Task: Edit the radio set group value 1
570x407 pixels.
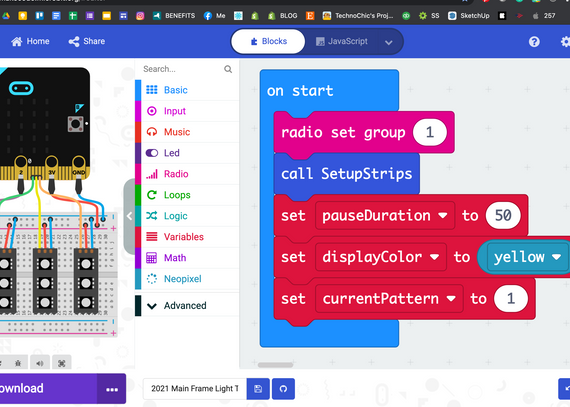Action: click(x=430, y=132)
